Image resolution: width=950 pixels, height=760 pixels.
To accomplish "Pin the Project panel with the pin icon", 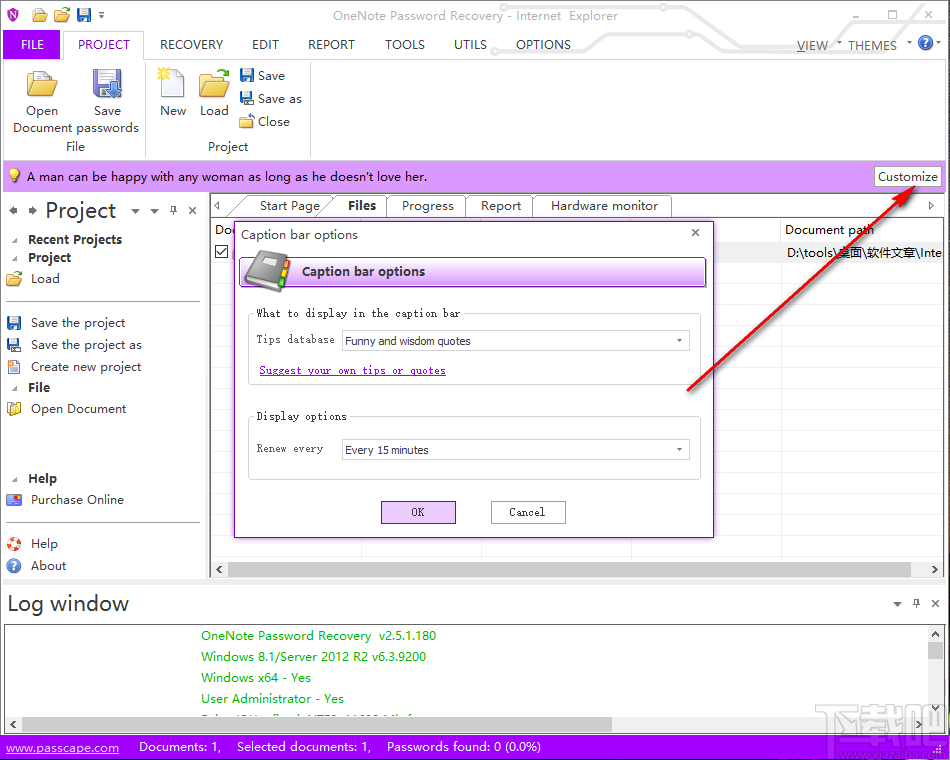I will 173,210.
